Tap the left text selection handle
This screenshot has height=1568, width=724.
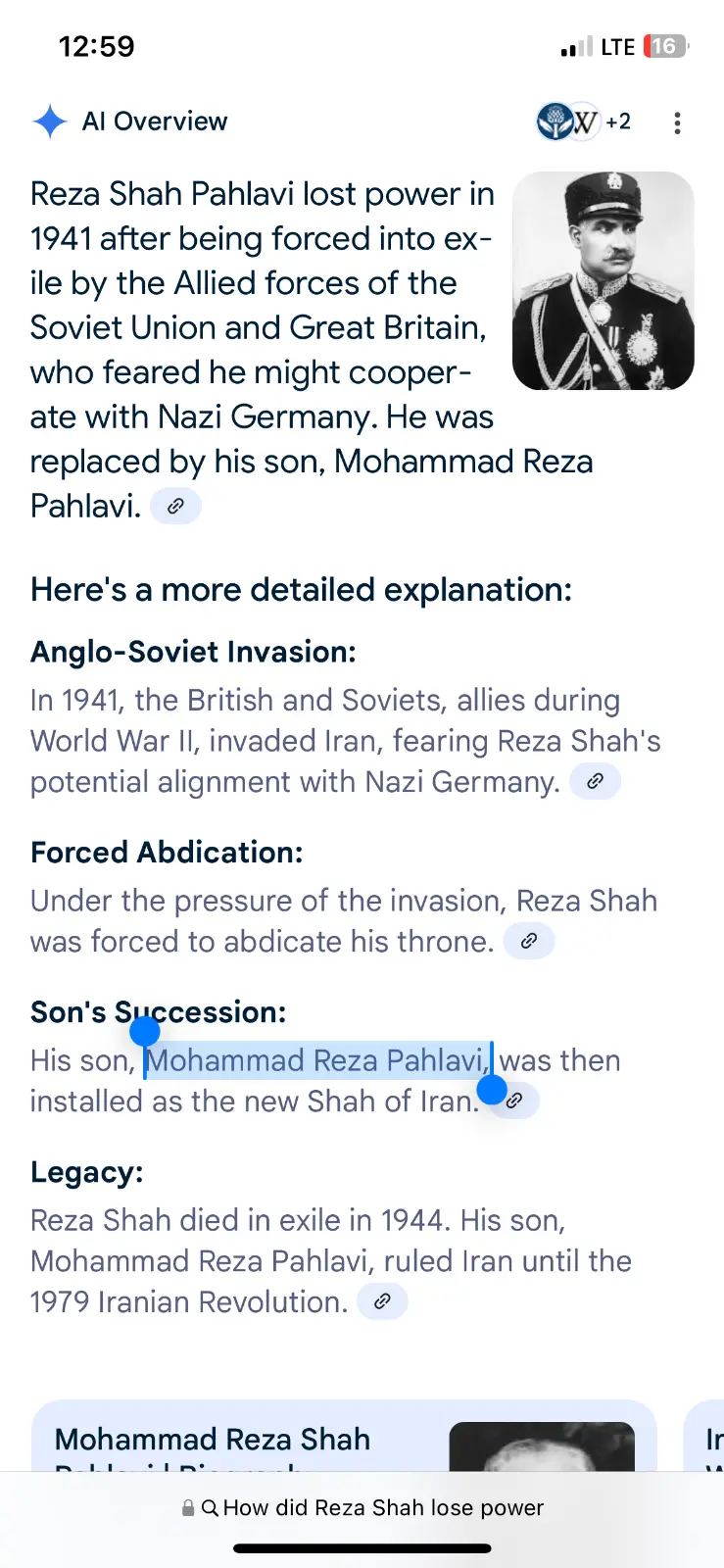pyautogui.click(x=145, y=1032)
